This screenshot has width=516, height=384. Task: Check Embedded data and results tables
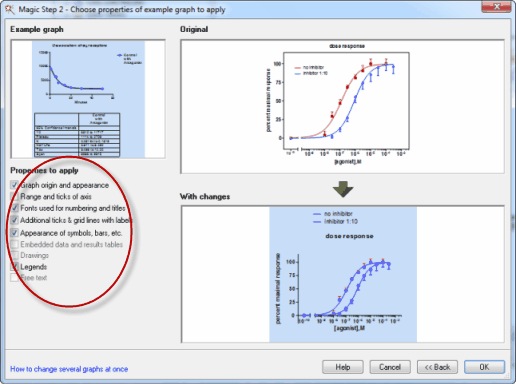tap(14, 244)
